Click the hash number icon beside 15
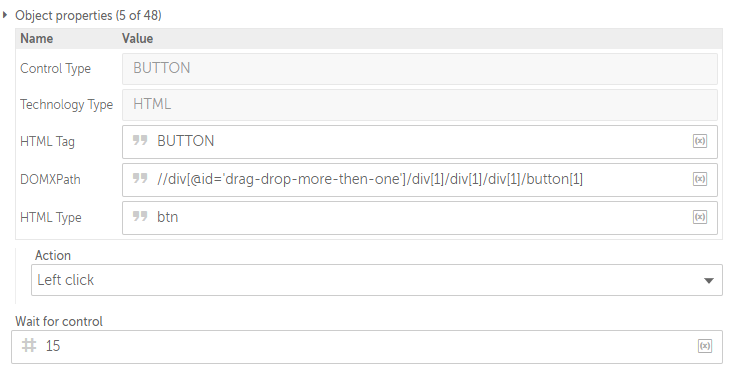 point(29,346)
